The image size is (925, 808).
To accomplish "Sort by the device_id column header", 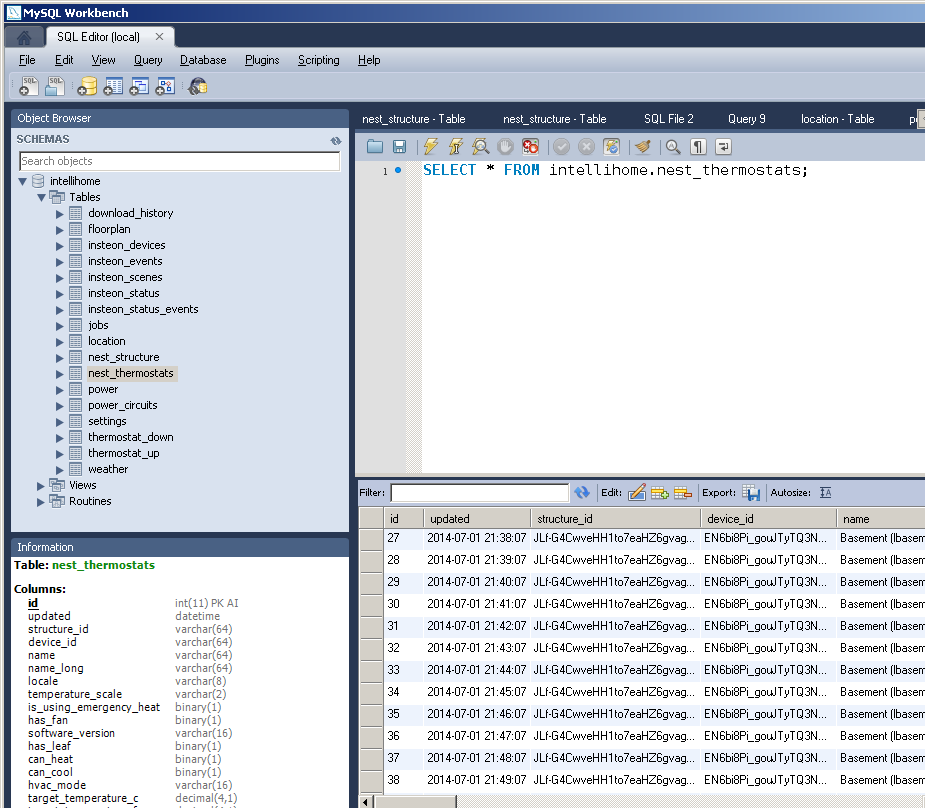I will point(768,519).
